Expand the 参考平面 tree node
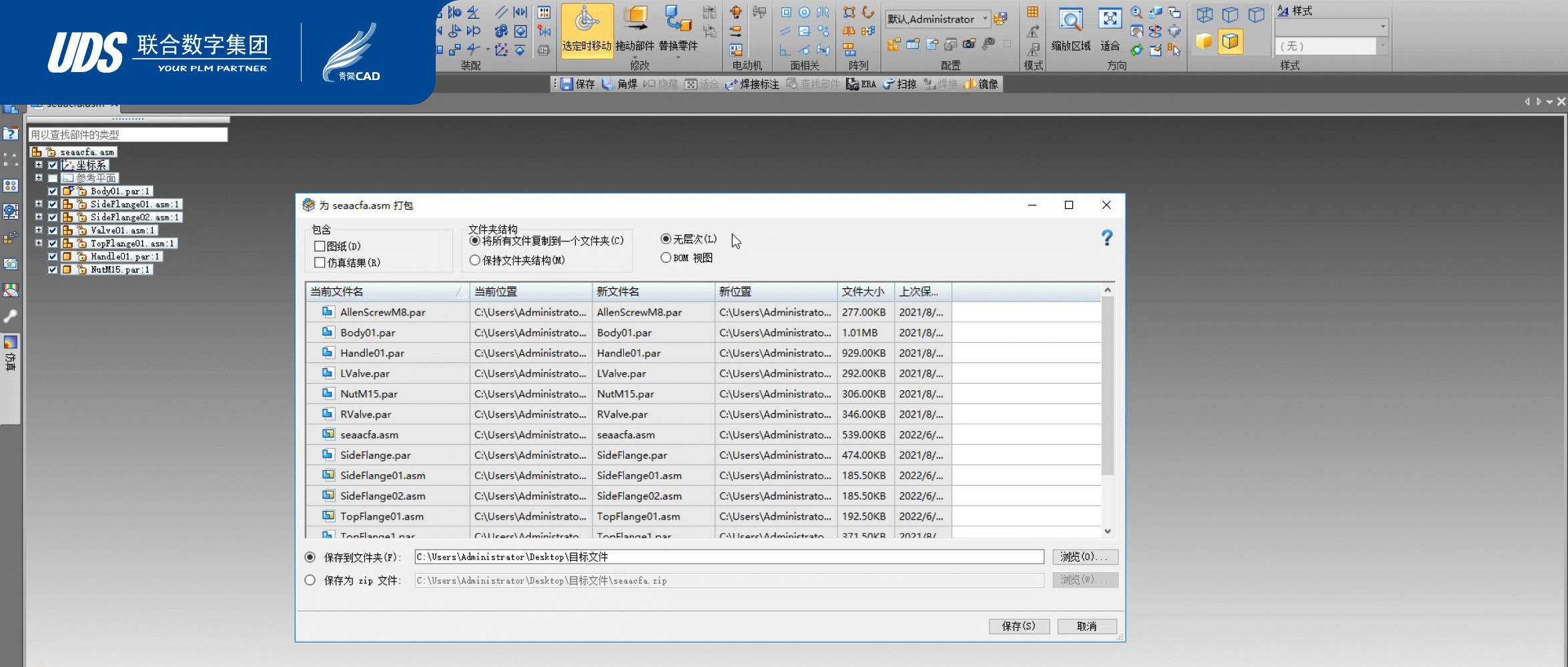The height and width of the screenshot is (667, 1568). point(39,178)
